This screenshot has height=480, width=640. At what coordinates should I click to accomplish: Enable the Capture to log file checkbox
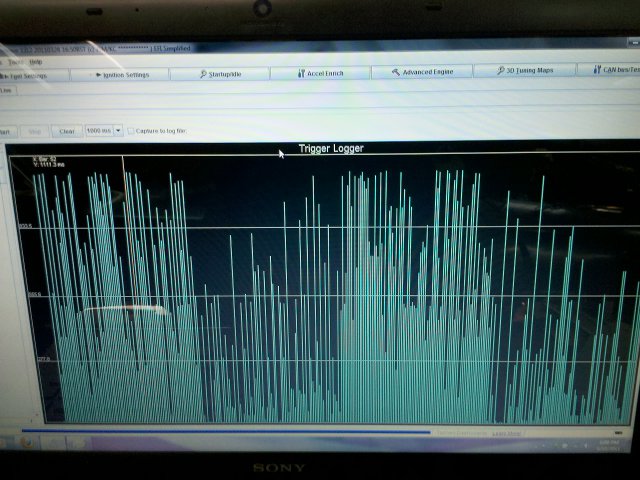pyautogui.click(x=132, y=131)
